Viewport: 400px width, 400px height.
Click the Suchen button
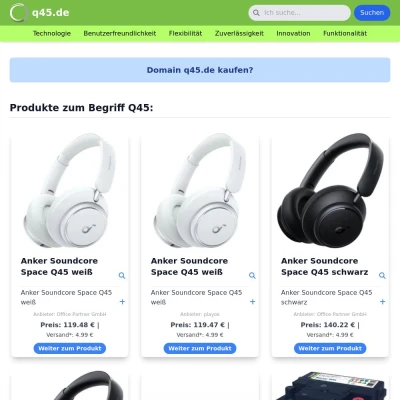(372, 13)
